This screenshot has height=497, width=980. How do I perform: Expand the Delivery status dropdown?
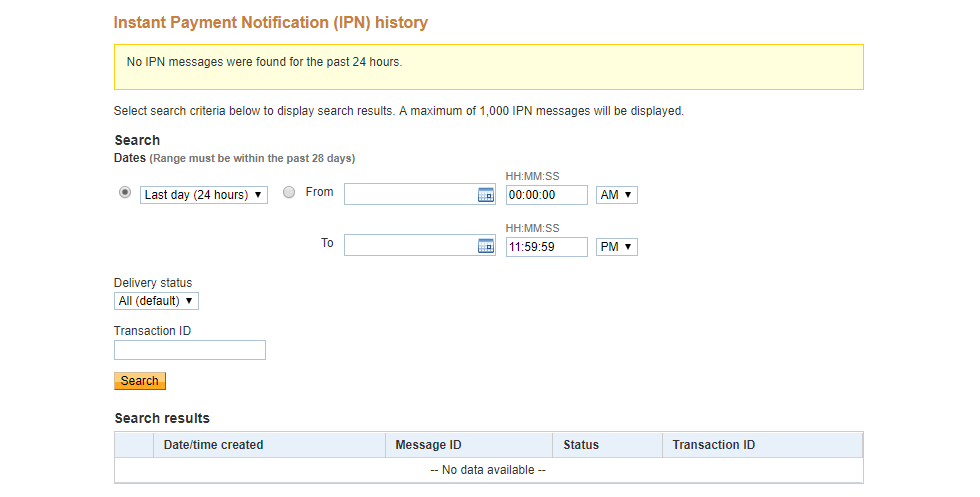click(x=156, y=301)
